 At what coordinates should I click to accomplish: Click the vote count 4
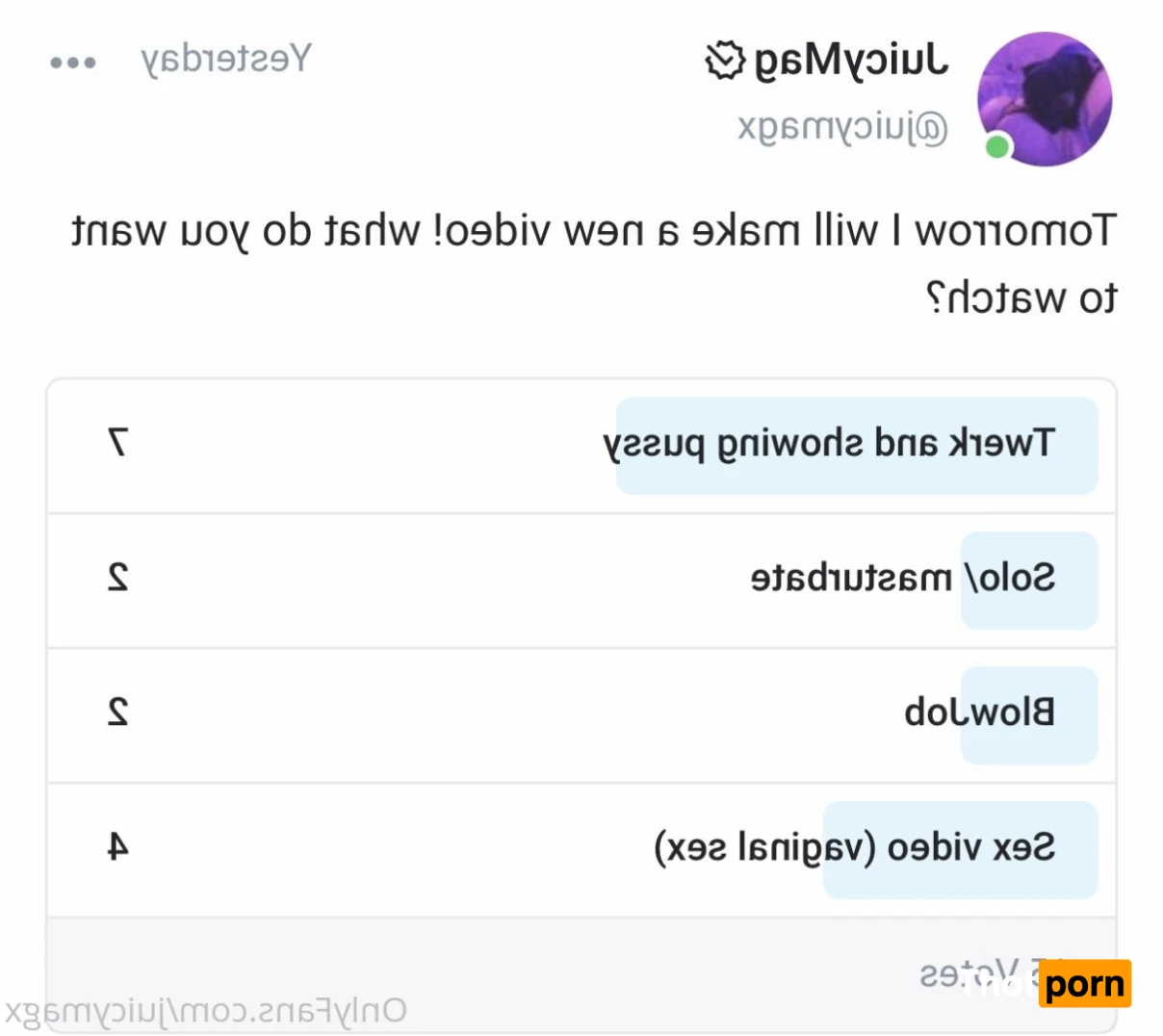117,847
